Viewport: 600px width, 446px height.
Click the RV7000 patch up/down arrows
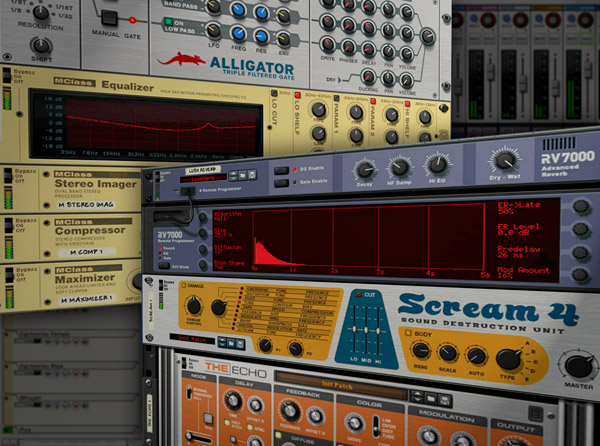tap(233, 176)
